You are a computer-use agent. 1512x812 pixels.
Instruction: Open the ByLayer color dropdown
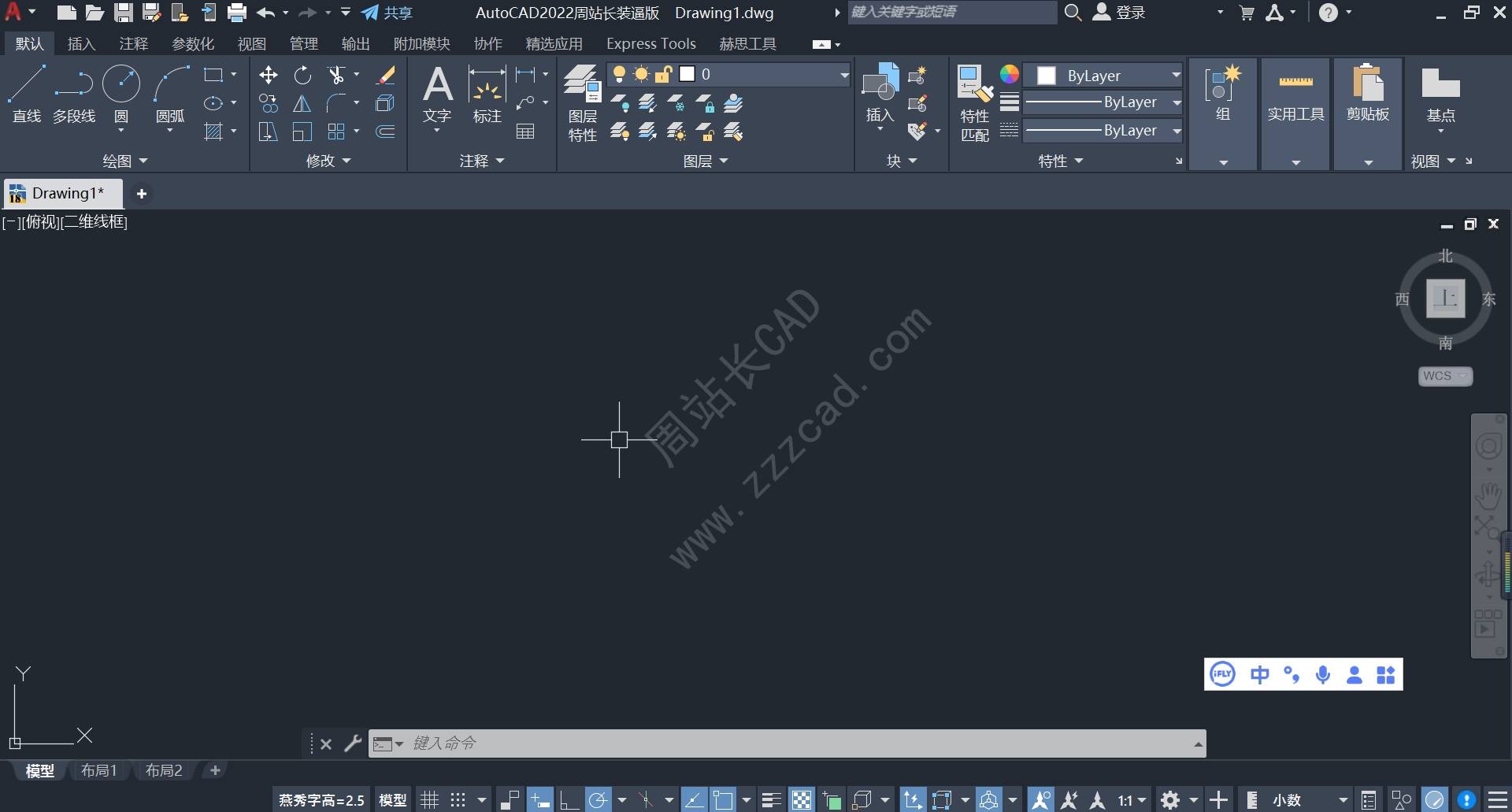pyautogui.click(x=1103, y=76)
